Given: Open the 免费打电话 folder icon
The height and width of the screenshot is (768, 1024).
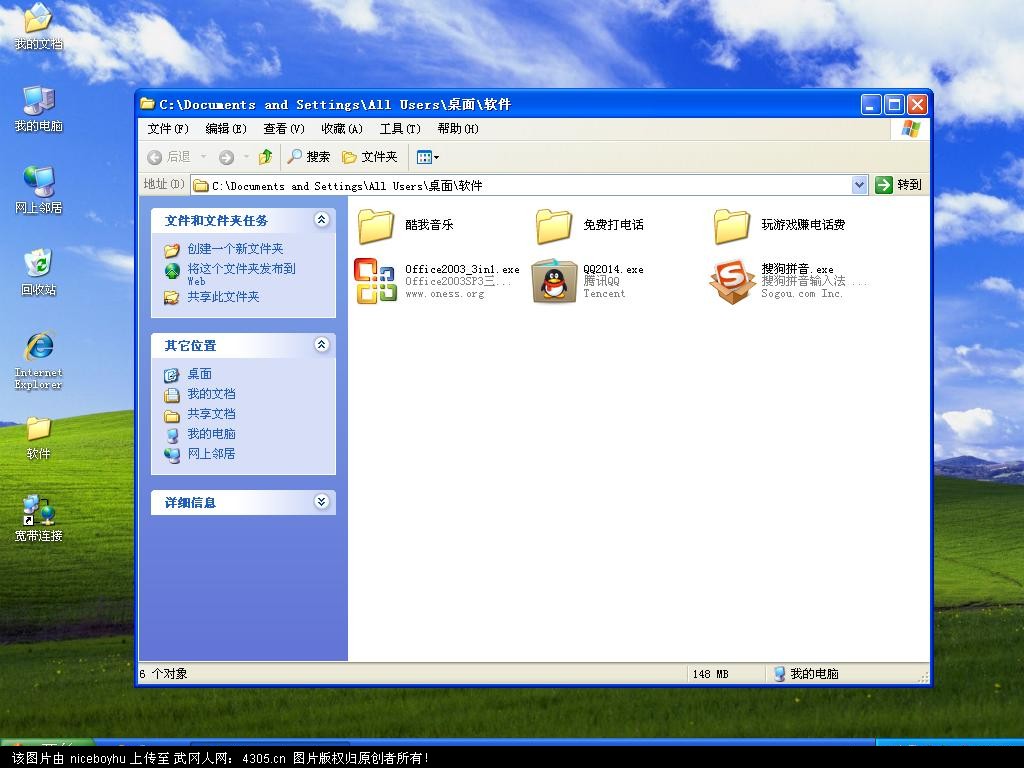Looking at the screenshot, I should pyautogui.click(x=554, y=226).
